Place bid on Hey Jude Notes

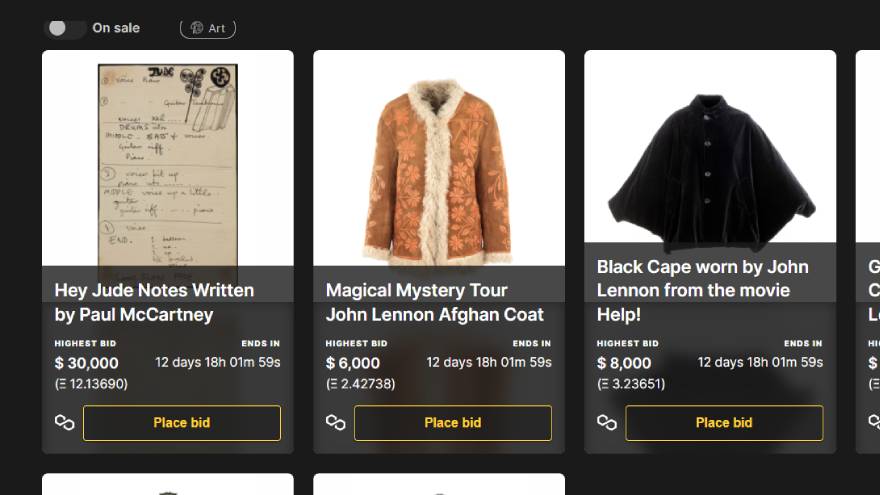[182, 423]
